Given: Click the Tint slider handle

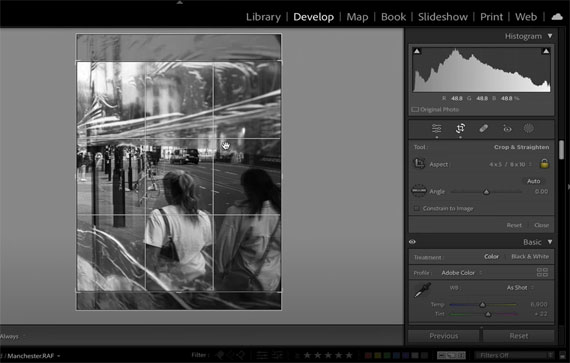Looking at the screenshot, I should [x=488, y=314].
